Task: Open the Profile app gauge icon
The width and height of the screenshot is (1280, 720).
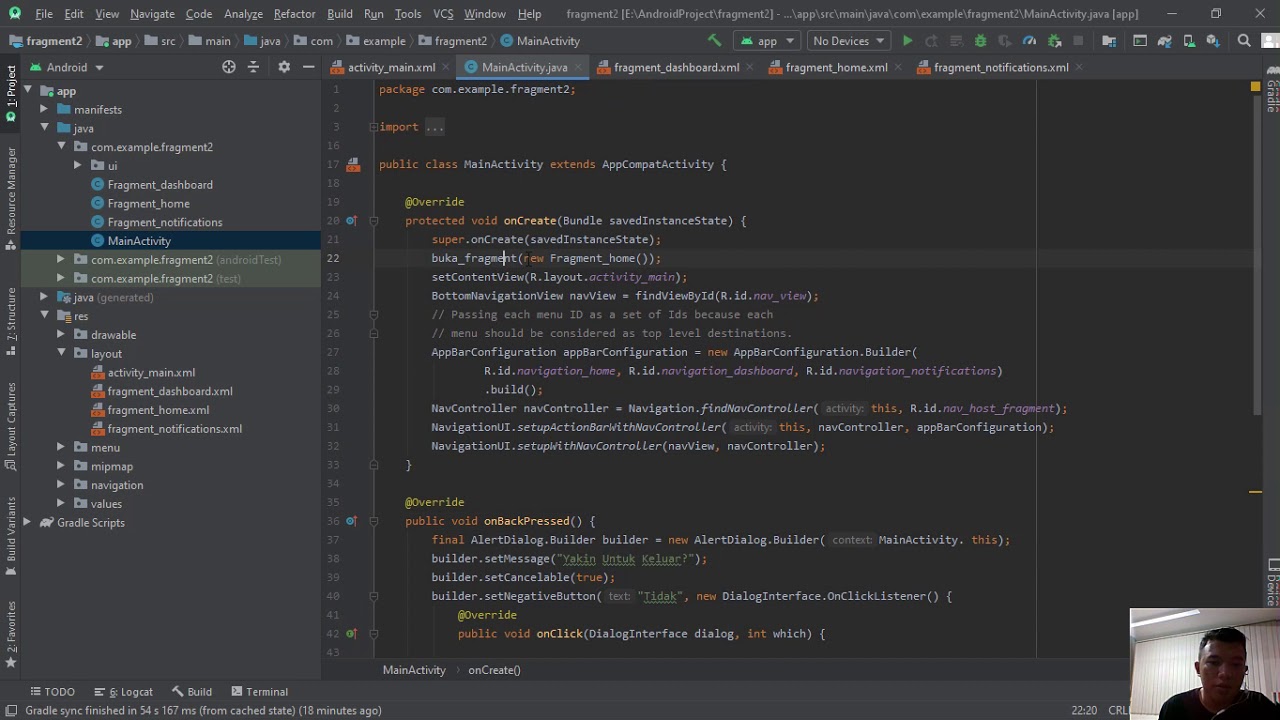Action: (x=1029, y=41)
